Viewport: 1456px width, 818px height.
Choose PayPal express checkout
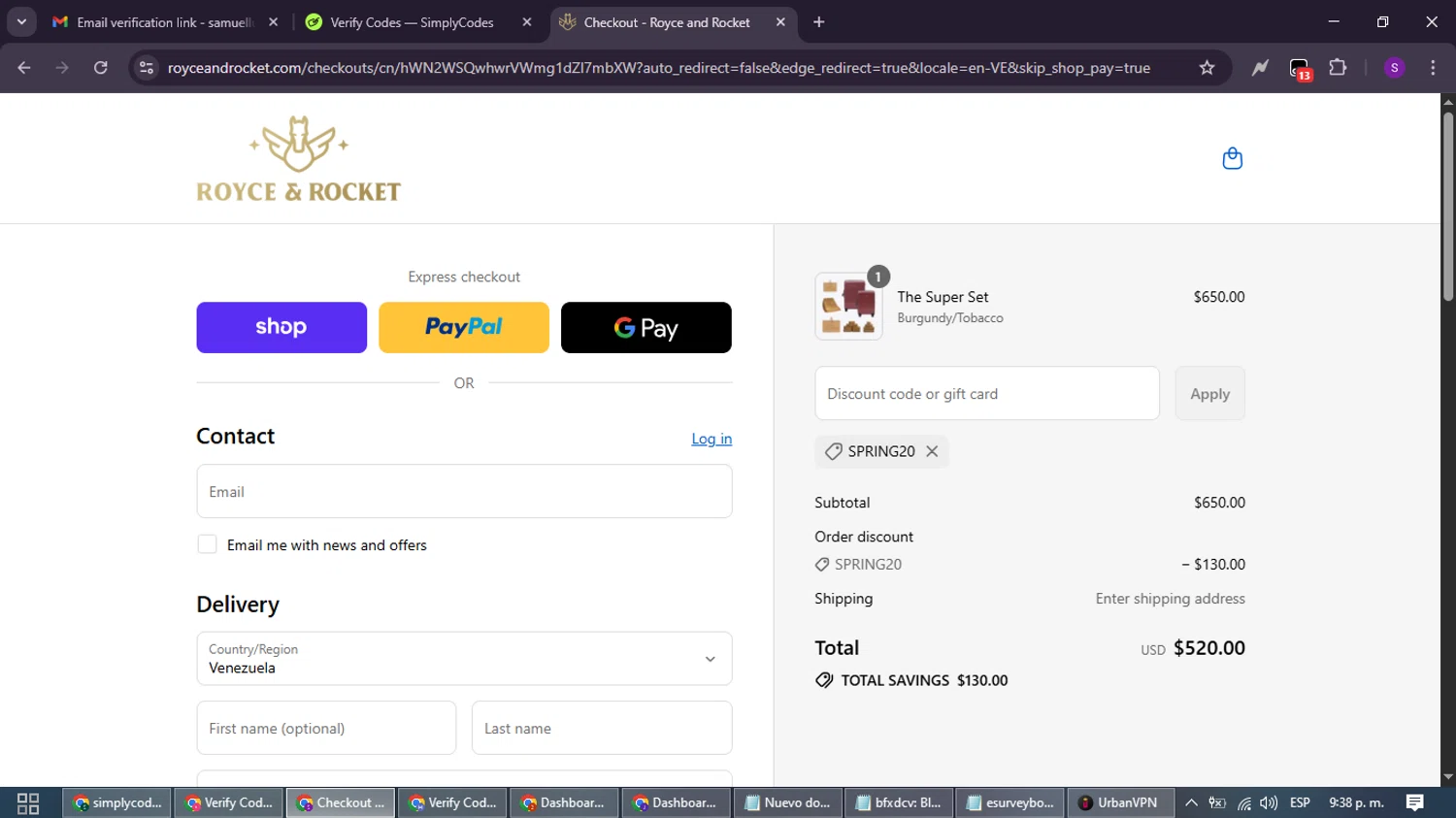[464, 327]
